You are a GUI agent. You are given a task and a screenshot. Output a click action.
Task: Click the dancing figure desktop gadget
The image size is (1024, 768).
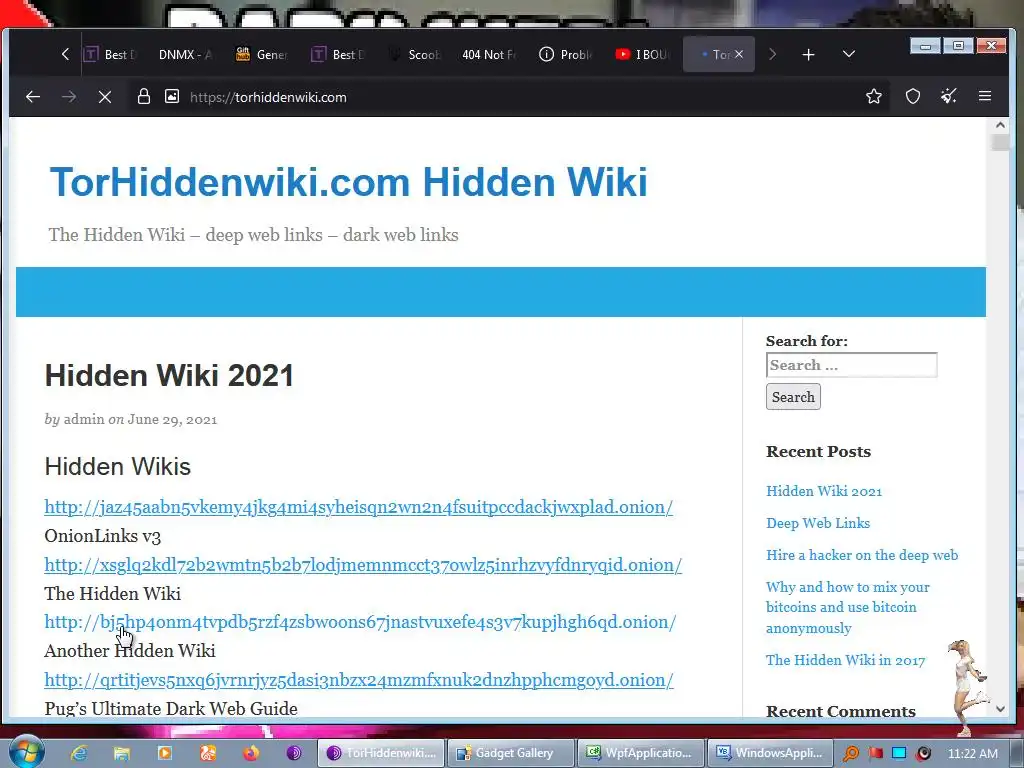click(967, 687)
